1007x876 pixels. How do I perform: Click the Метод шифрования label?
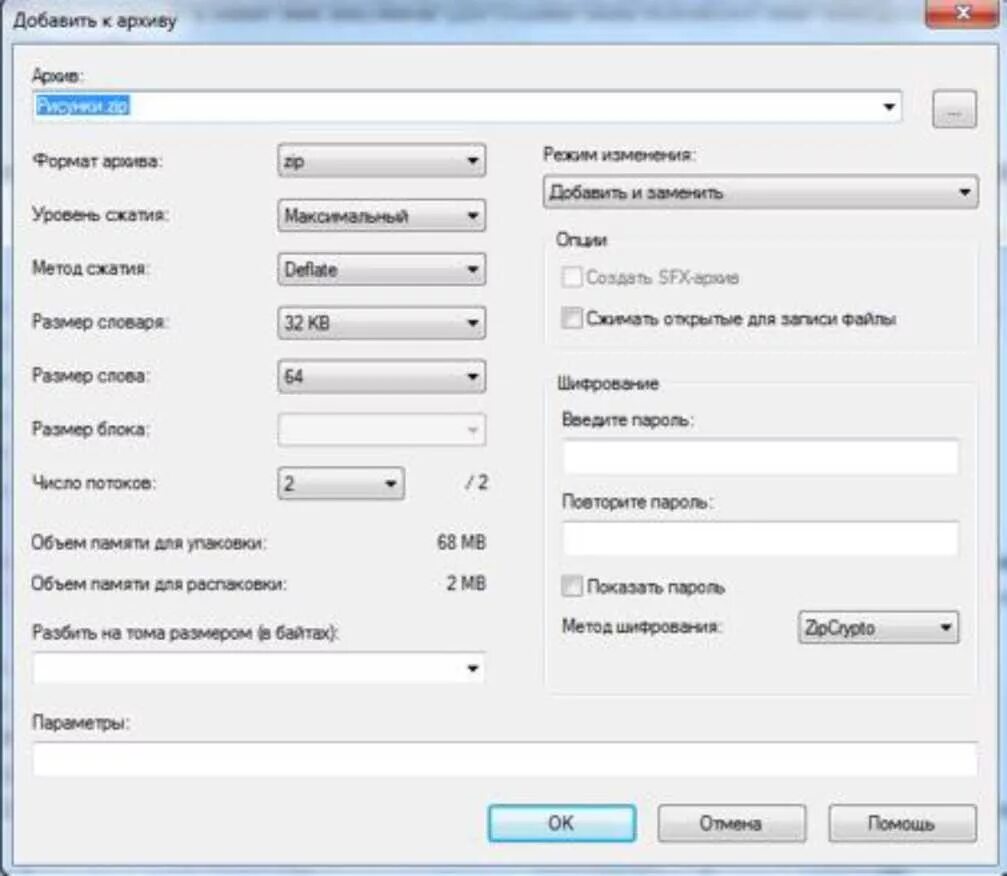642,626
